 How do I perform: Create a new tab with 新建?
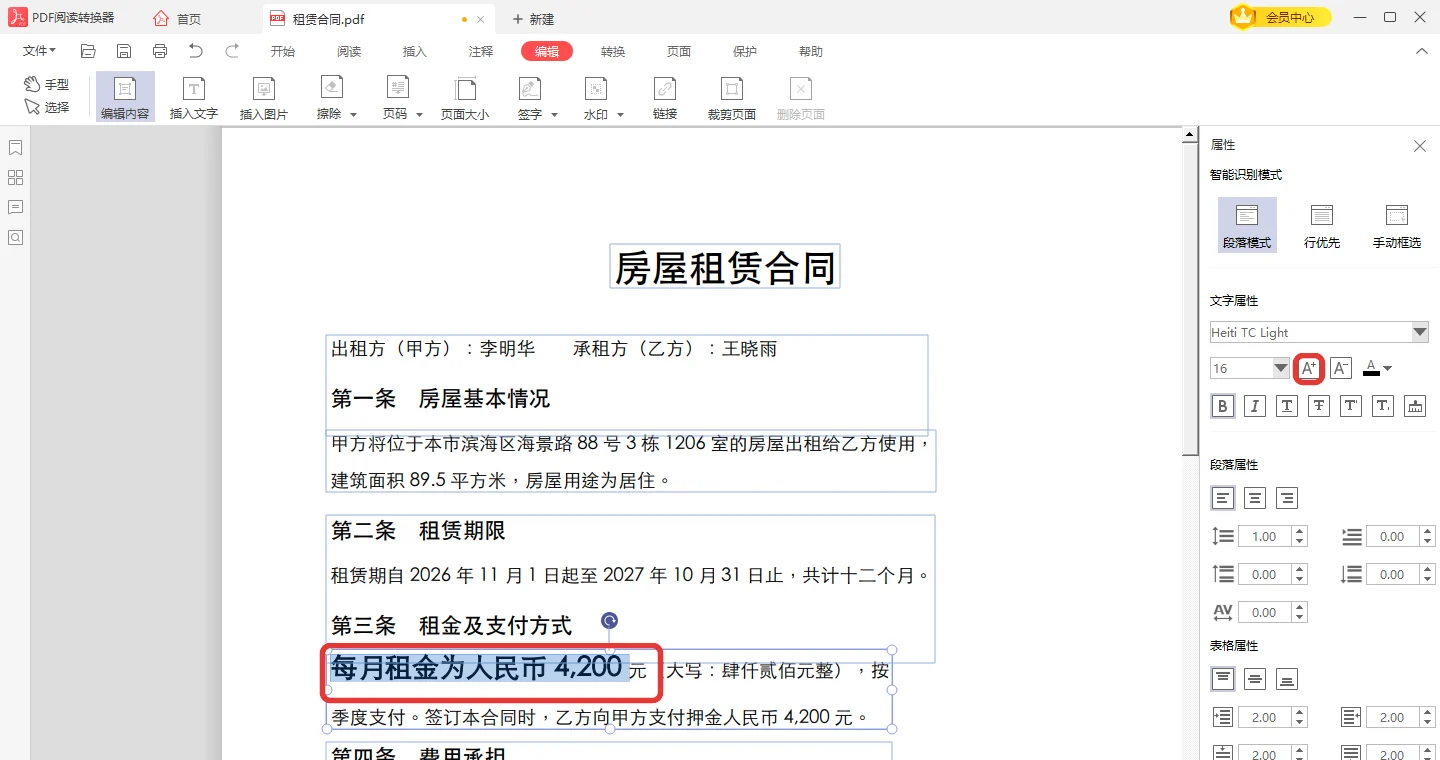click(x=533, y=19)
